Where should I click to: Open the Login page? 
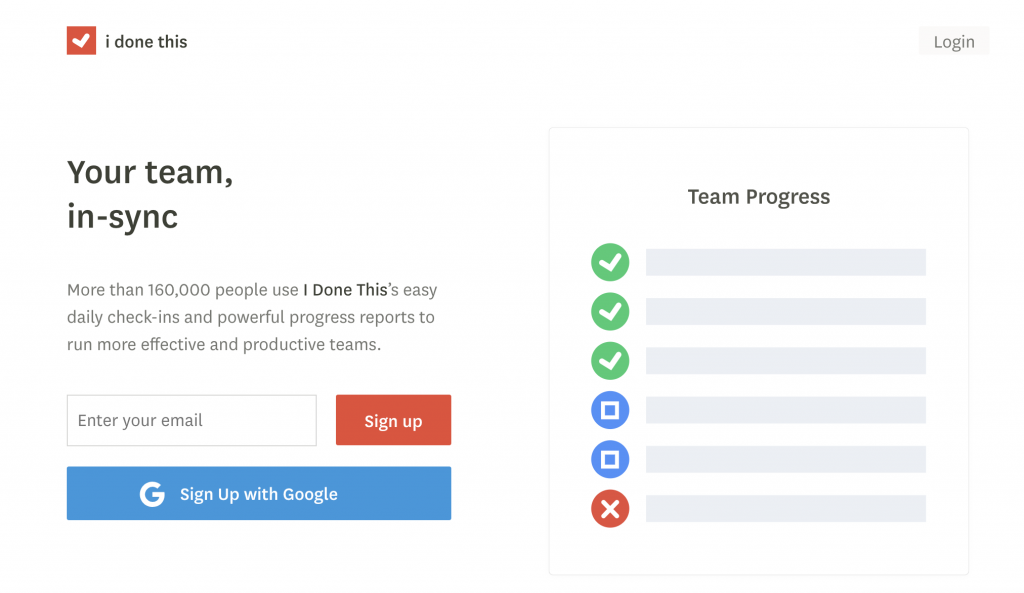(953, 41)
